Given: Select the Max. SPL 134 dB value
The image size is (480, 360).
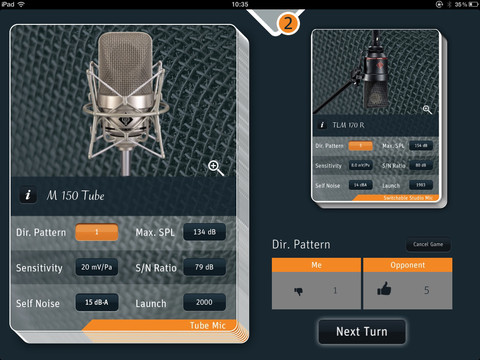Looking at the screenshot, I should (204, 232).
